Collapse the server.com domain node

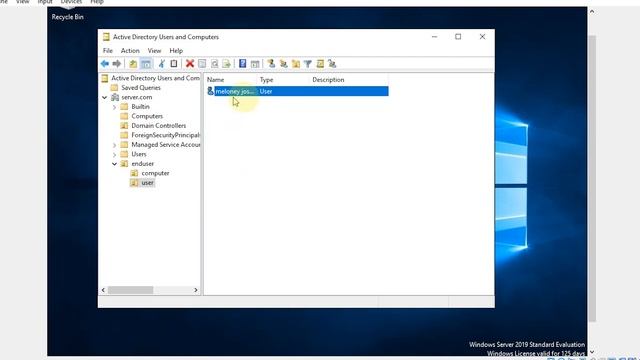pyautogui.click(x=104, y=97)
